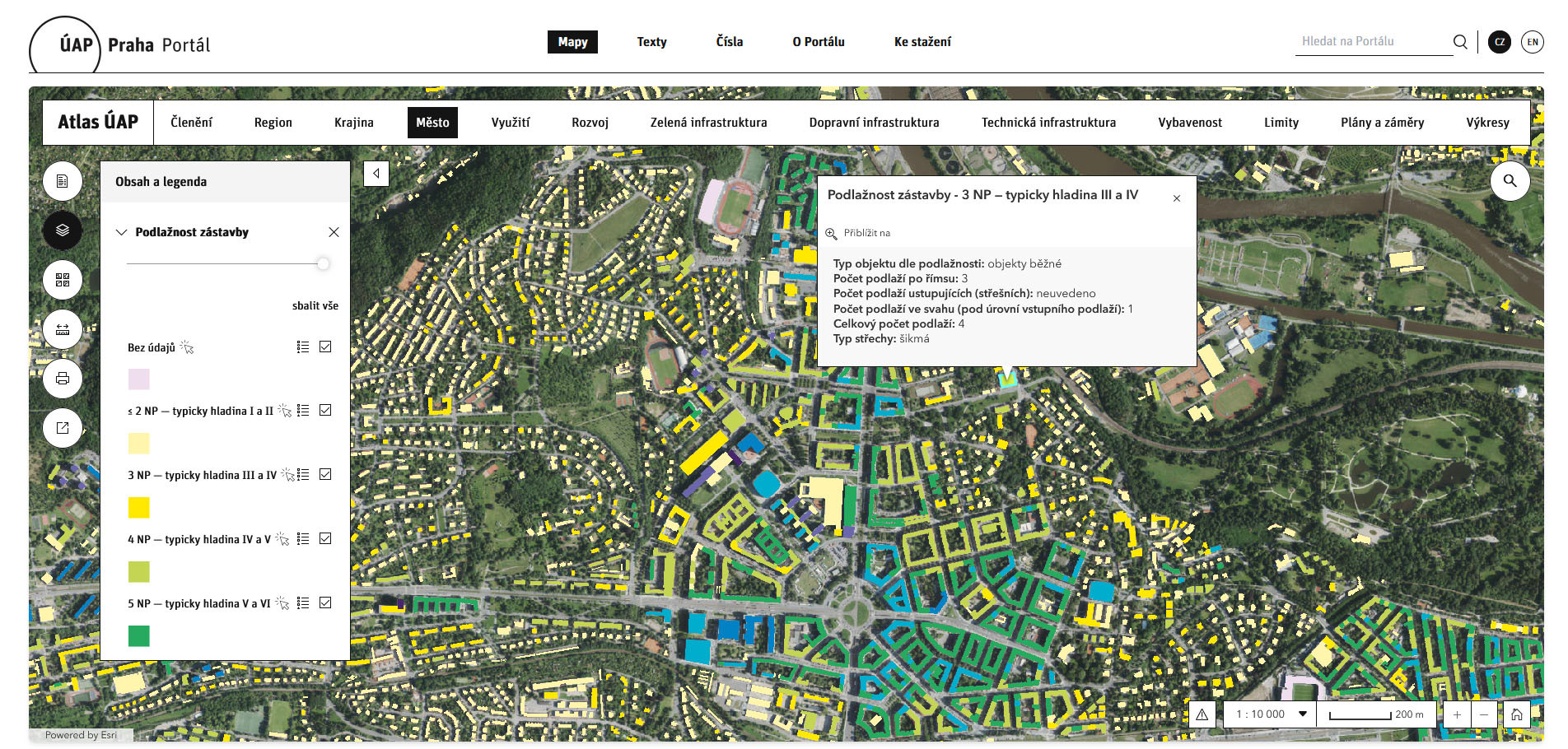The image size is (1568, 749).
Task: Collapse the Podlažnost zástavby layer chevron
Action: [x=122, y=232]
